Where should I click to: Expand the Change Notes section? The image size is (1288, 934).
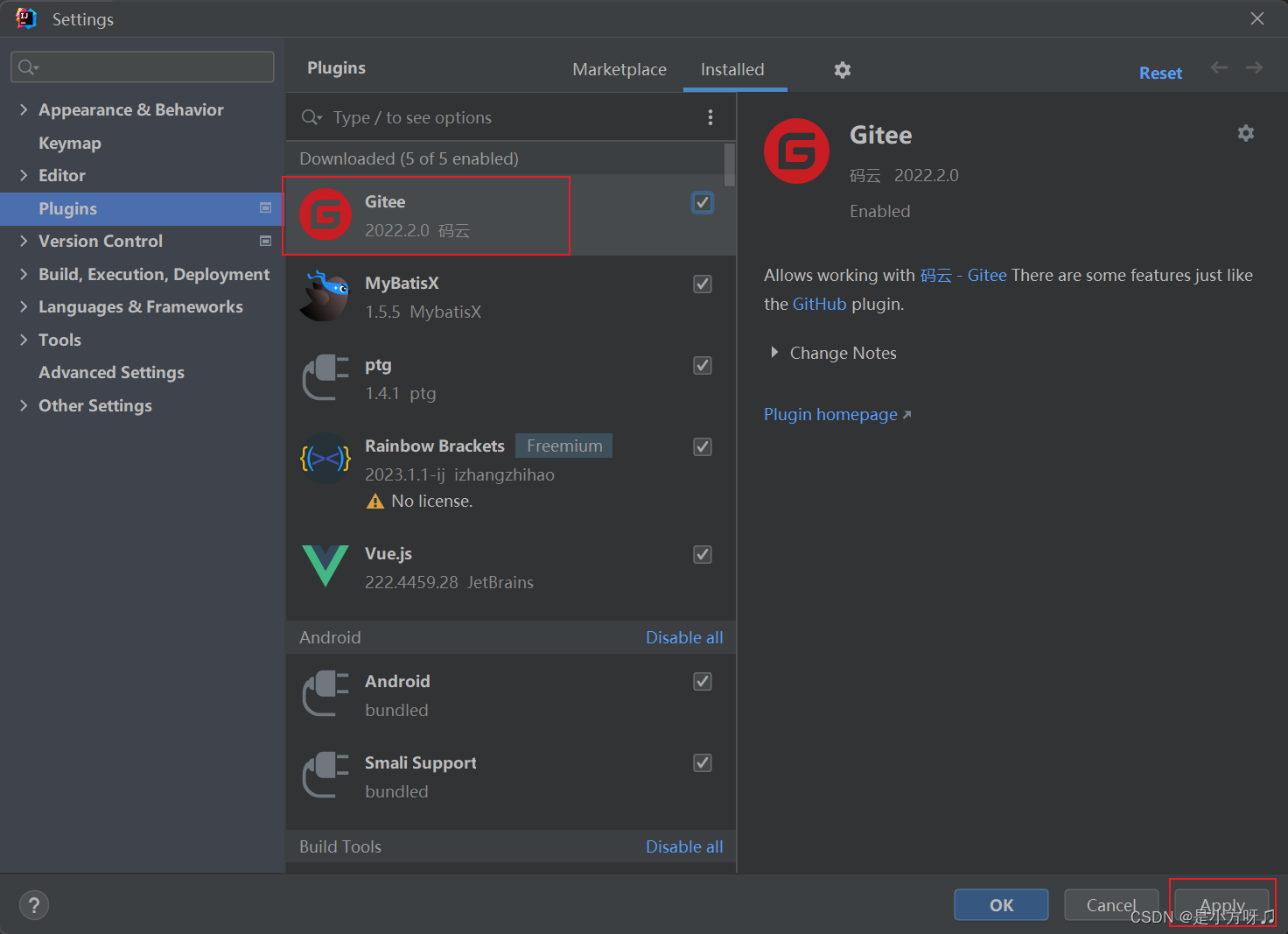(774, 352)
